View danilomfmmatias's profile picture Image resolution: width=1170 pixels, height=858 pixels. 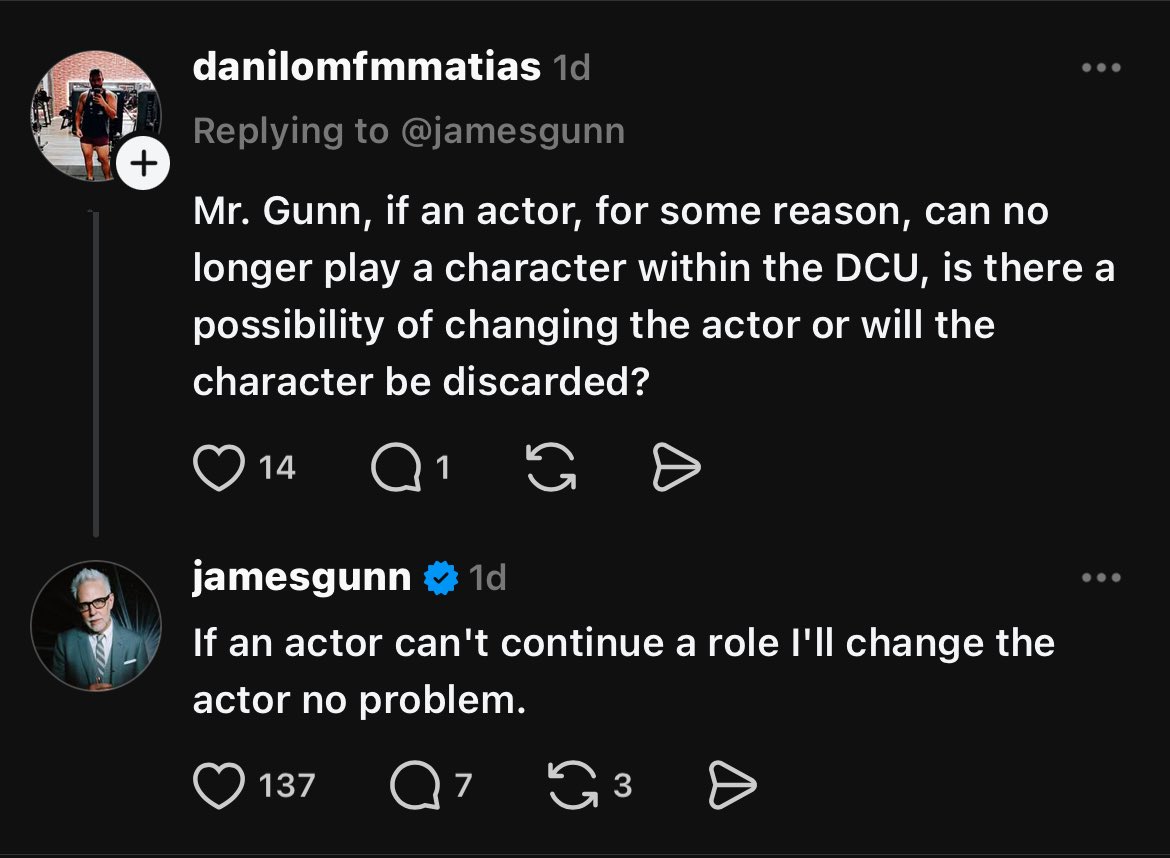click(x=96, y=115)
